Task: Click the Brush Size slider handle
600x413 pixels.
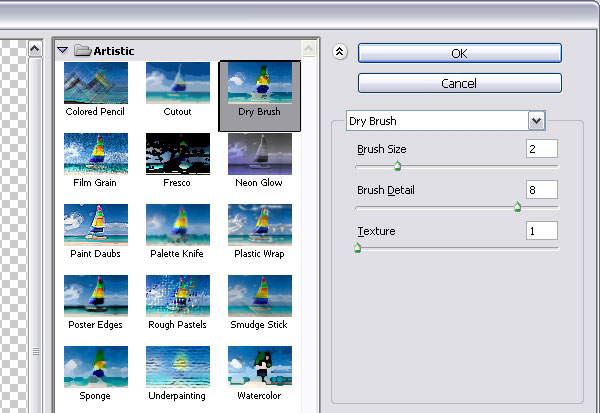Action: point(397,167)
